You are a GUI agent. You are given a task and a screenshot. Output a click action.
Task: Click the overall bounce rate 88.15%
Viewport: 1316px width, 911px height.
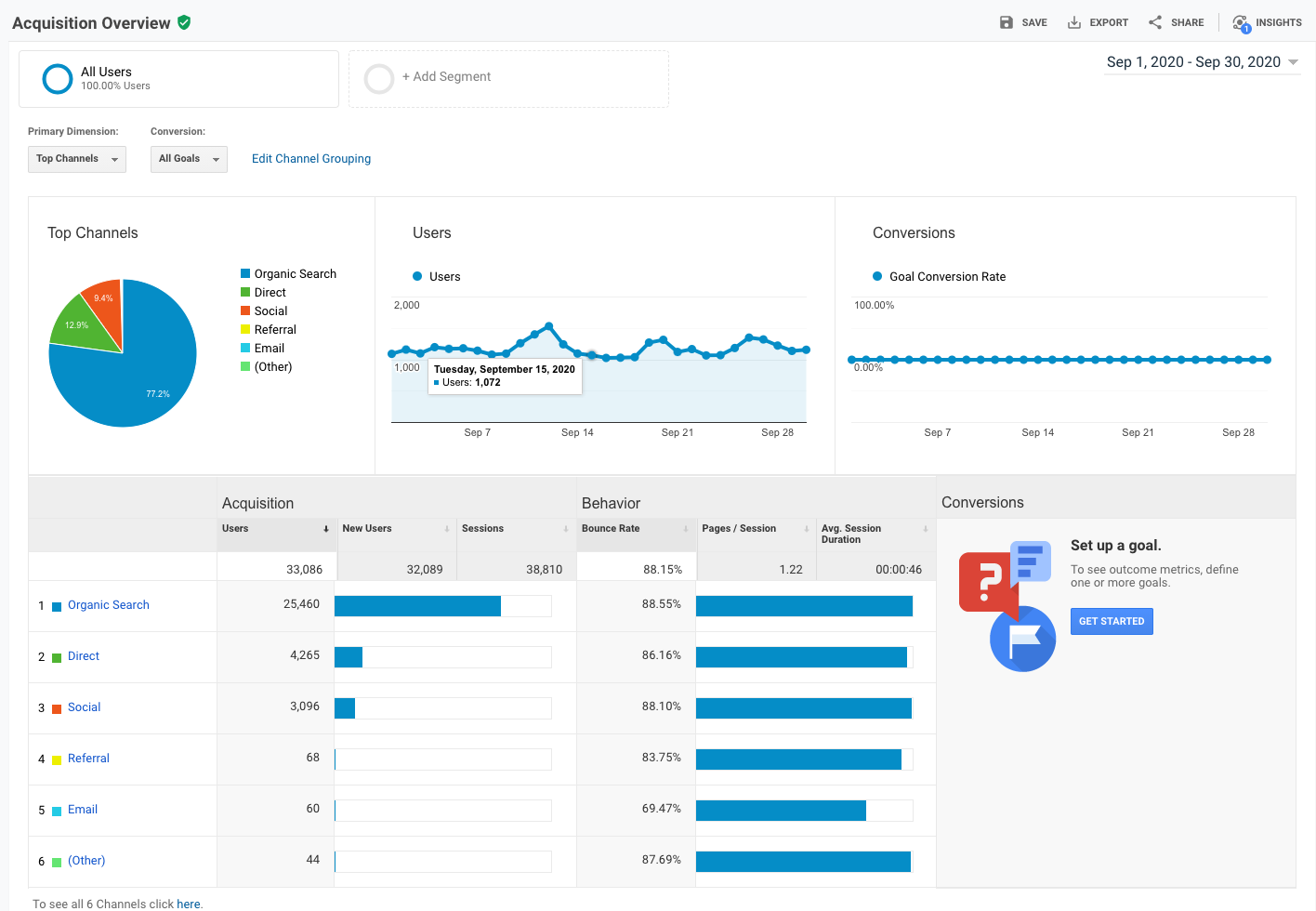663,569
